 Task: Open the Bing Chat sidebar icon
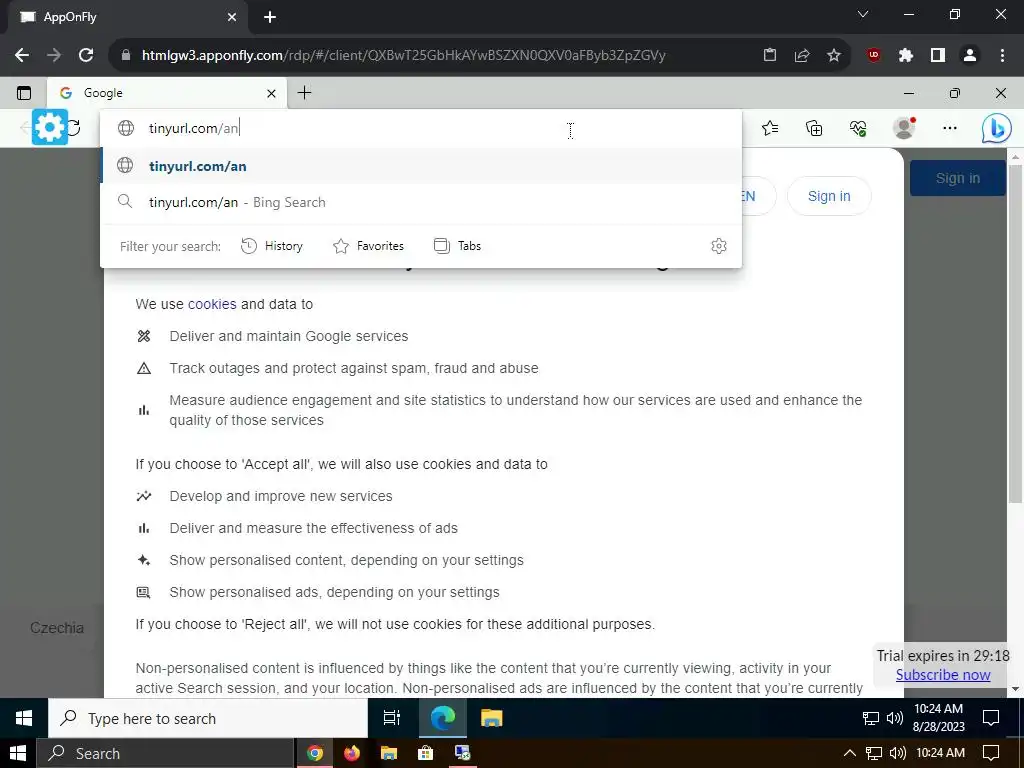(x=997, y=128)
